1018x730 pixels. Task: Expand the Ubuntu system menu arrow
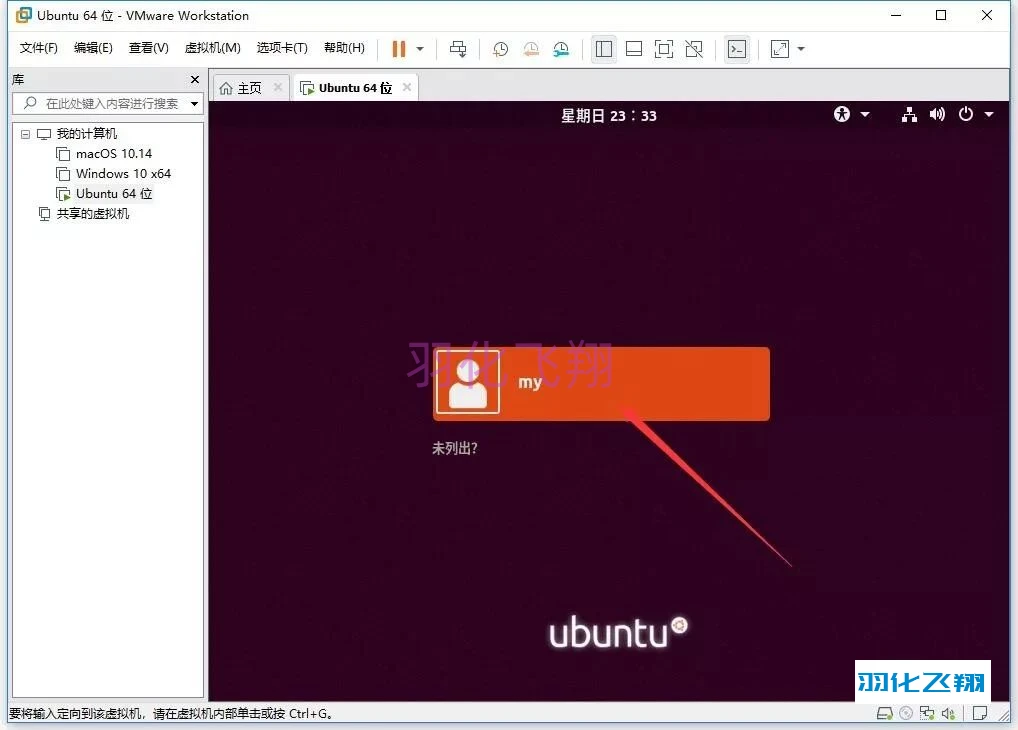pos(989,114)
